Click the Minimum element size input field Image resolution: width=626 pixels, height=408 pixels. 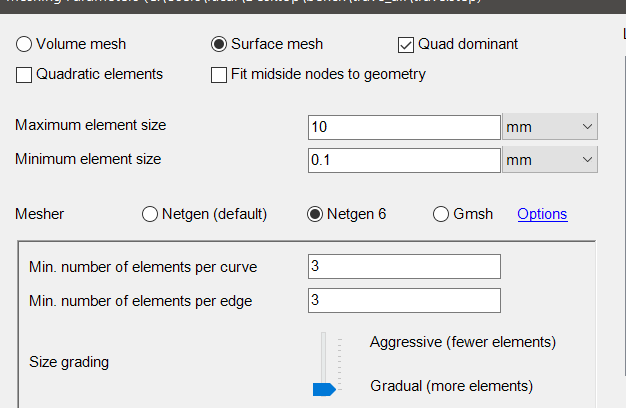click(404, 160)
